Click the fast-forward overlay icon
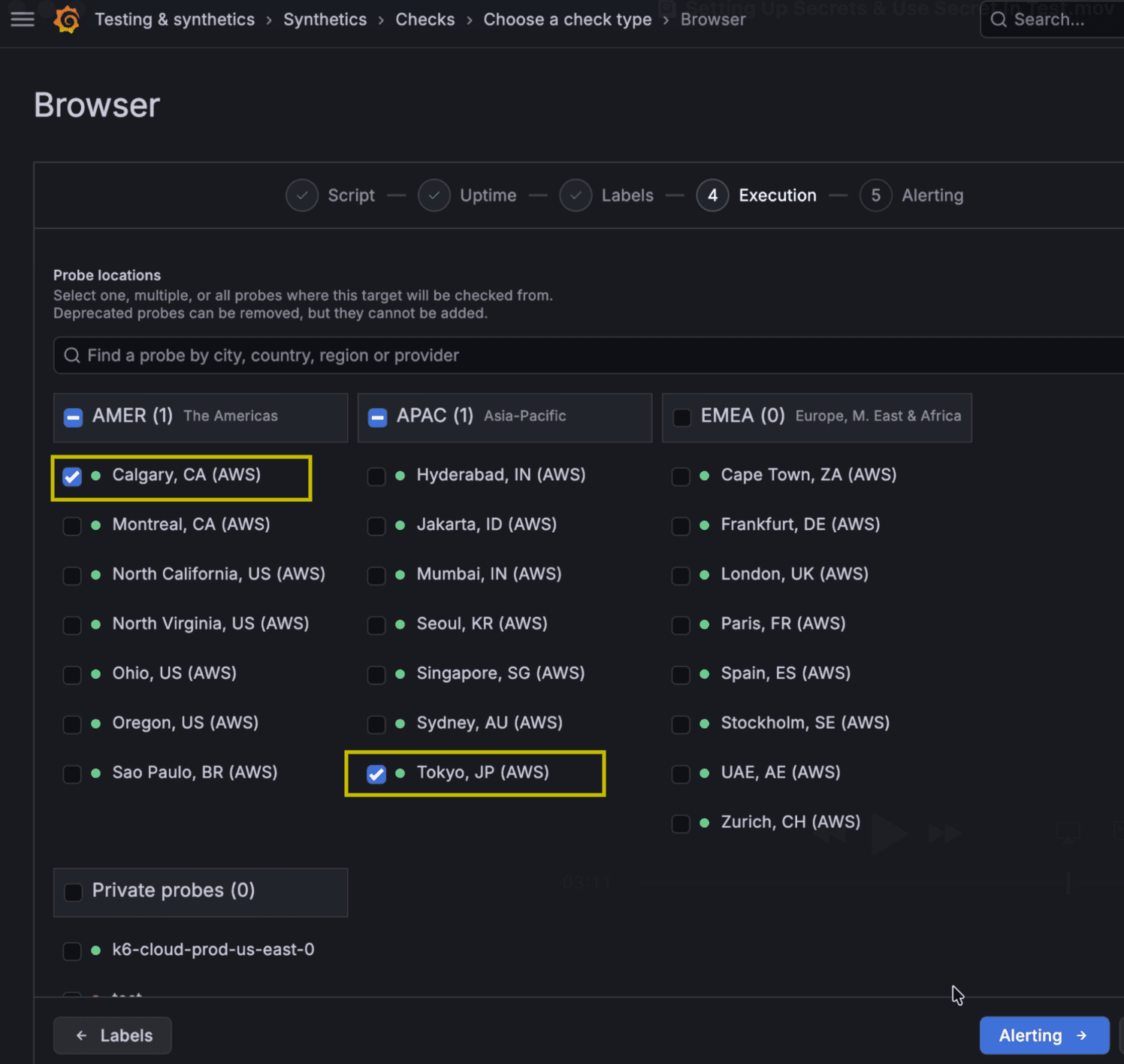The width and height of the screenshot is (1124, 1064). click(x=944, y=832)
